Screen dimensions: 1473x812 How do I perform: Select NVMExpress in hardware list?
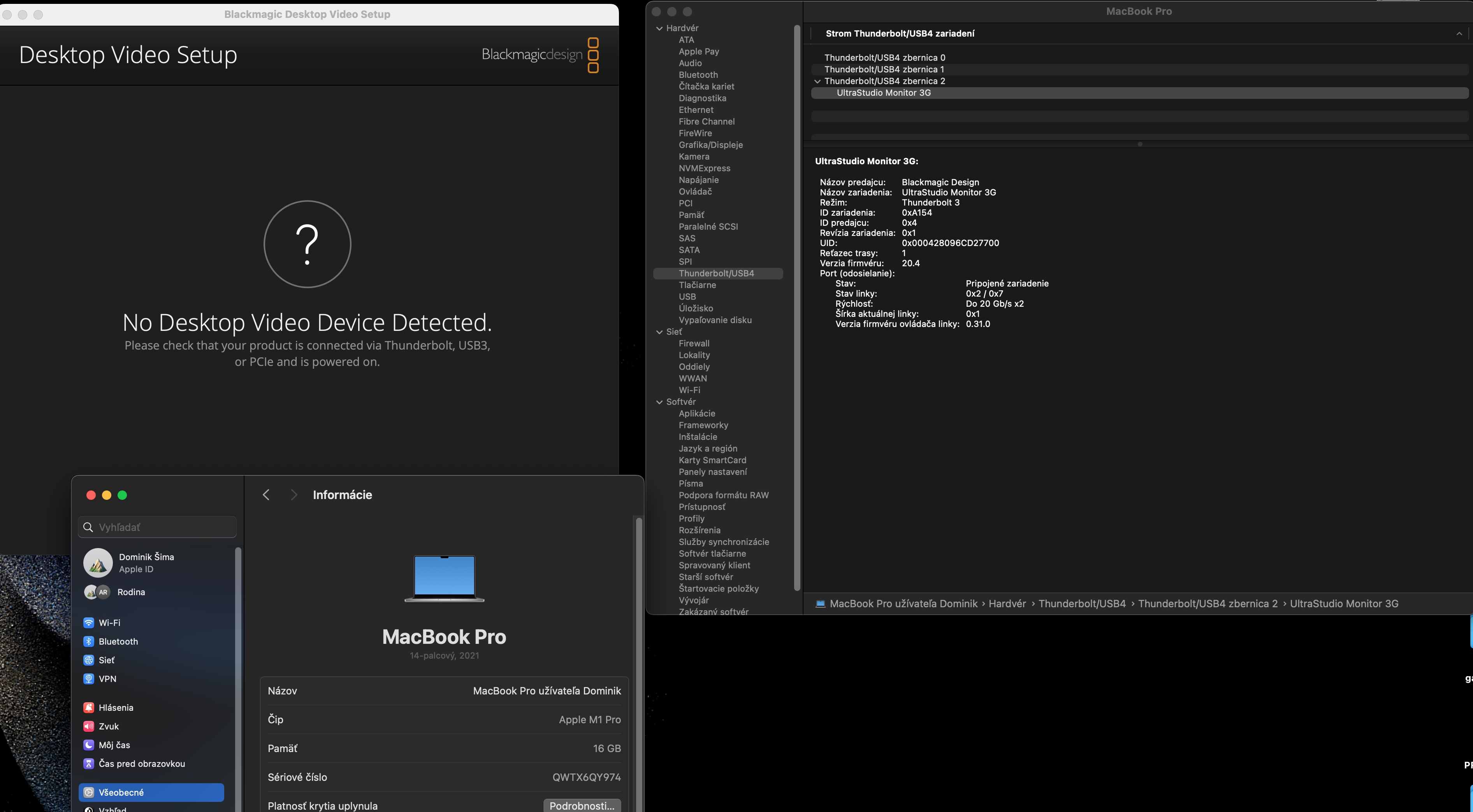[x=704, y=168]
